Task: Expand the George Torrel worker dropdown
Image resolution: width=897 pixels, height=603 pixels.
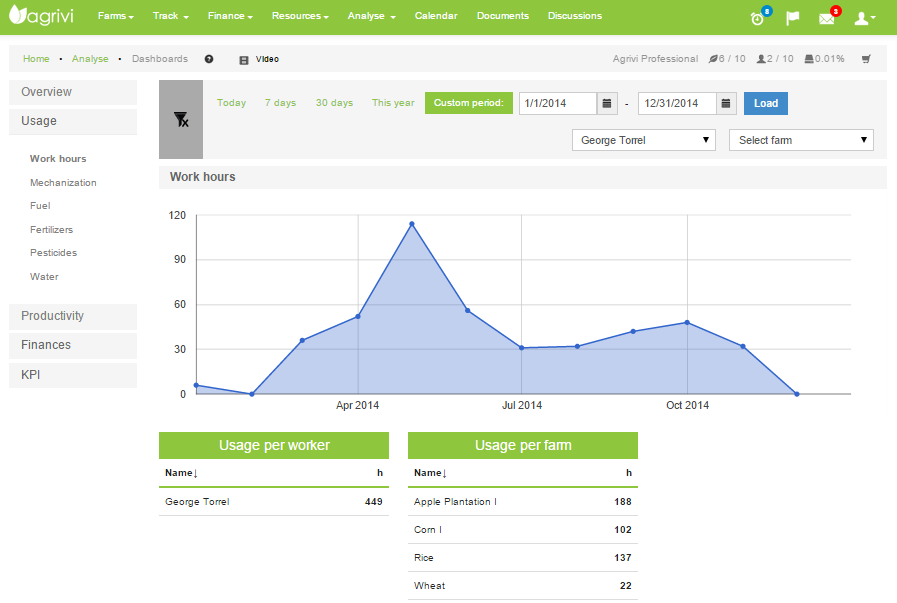Action: point(644,140)
